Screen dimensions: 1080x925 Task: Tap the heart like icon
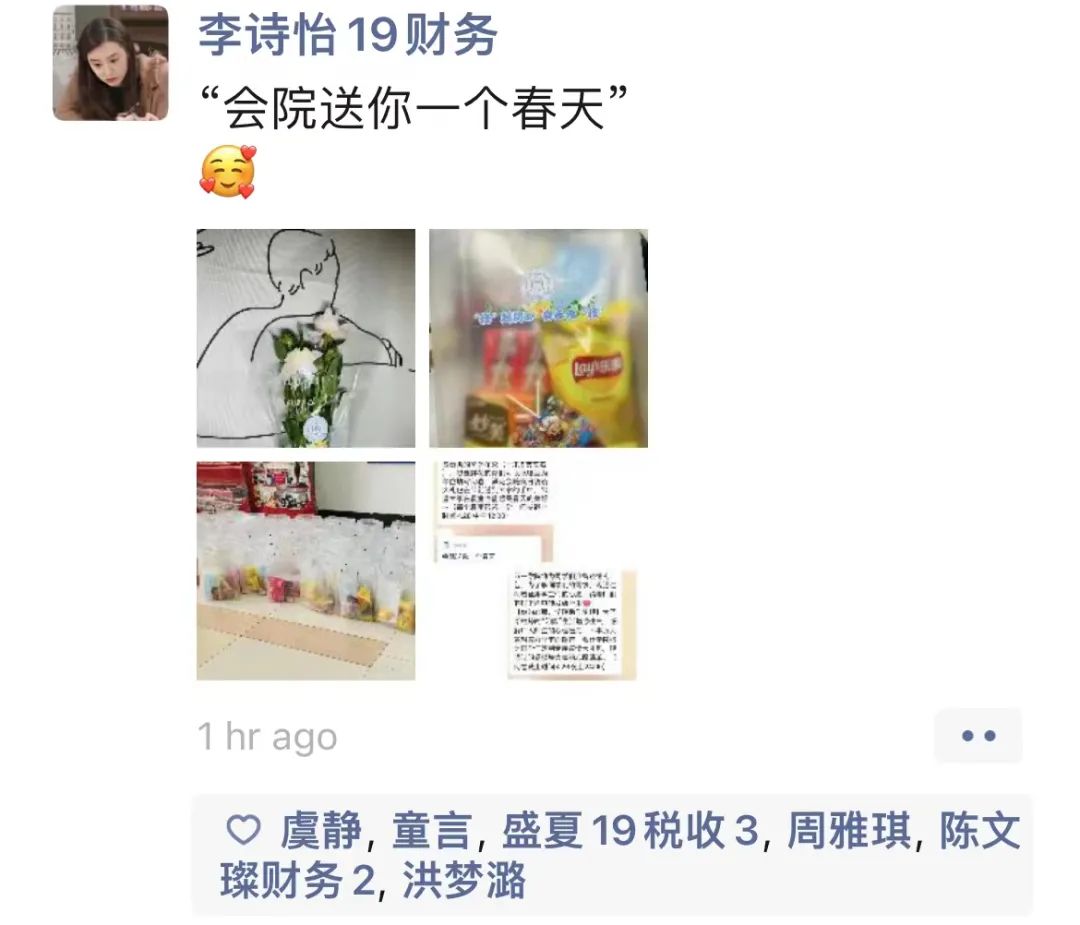(x=244, y=830)
